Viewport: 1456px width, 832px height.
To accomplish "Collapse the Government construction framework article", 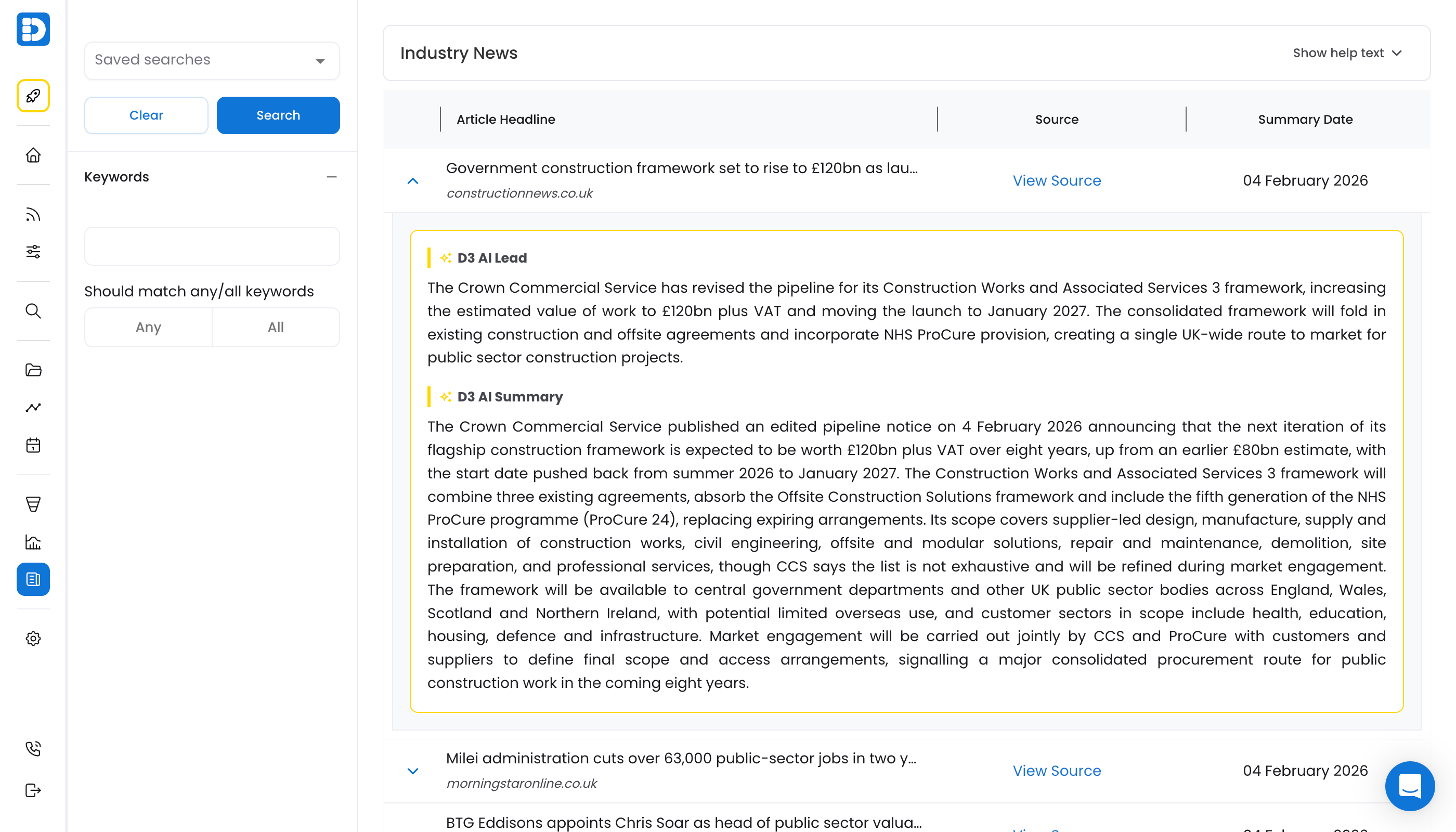I will (x=412, y=180).
